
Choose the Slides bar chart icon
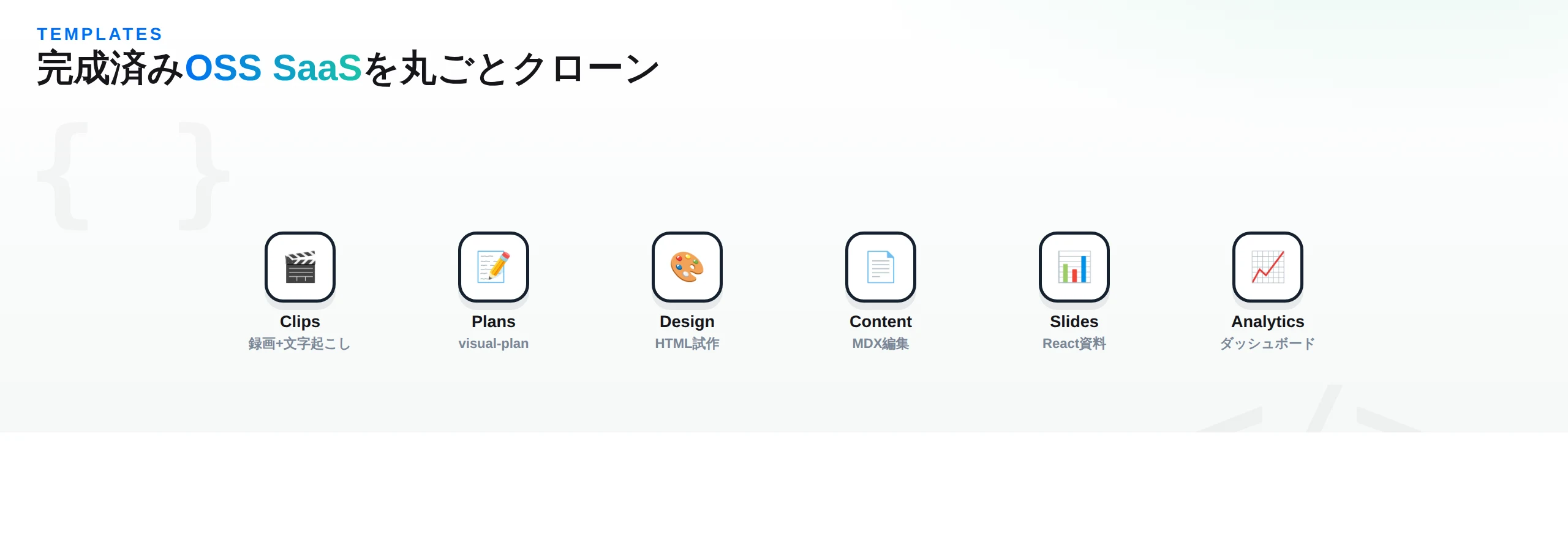(1074, 267)
